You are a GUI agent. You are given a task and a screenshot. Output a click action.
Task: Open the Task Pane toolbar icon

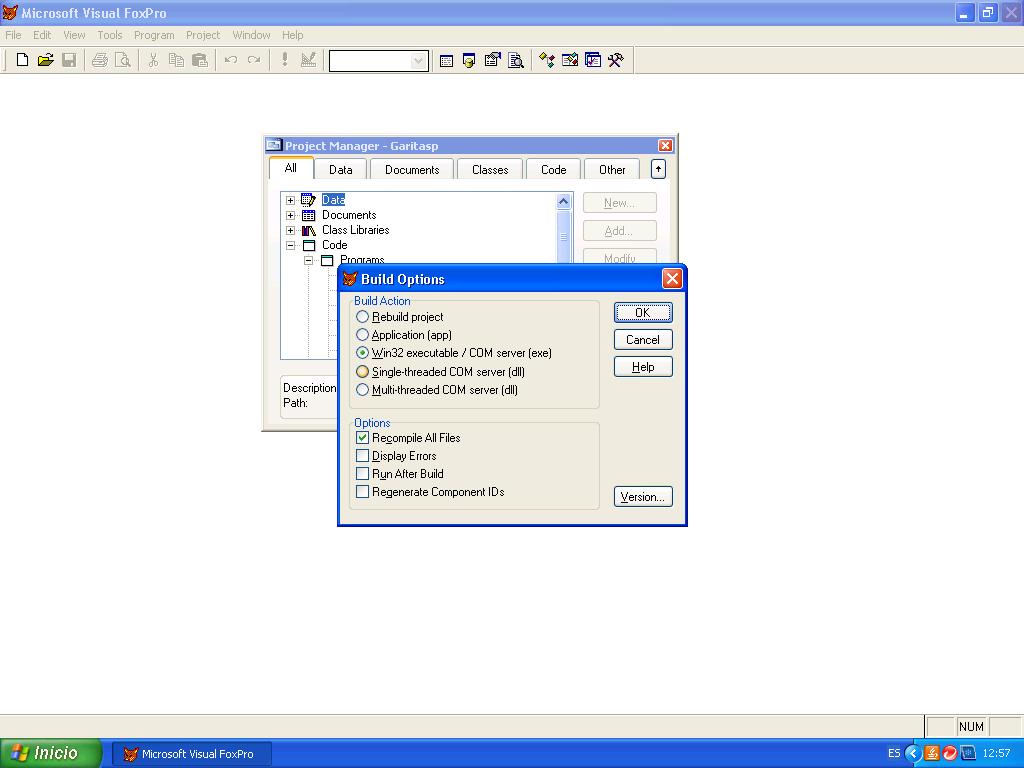click(593, 61)
